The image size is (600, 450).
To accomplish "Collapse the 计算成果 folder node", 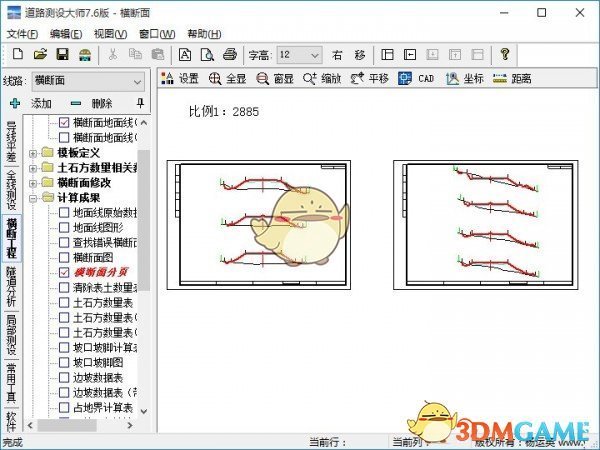I will point(33,198).
